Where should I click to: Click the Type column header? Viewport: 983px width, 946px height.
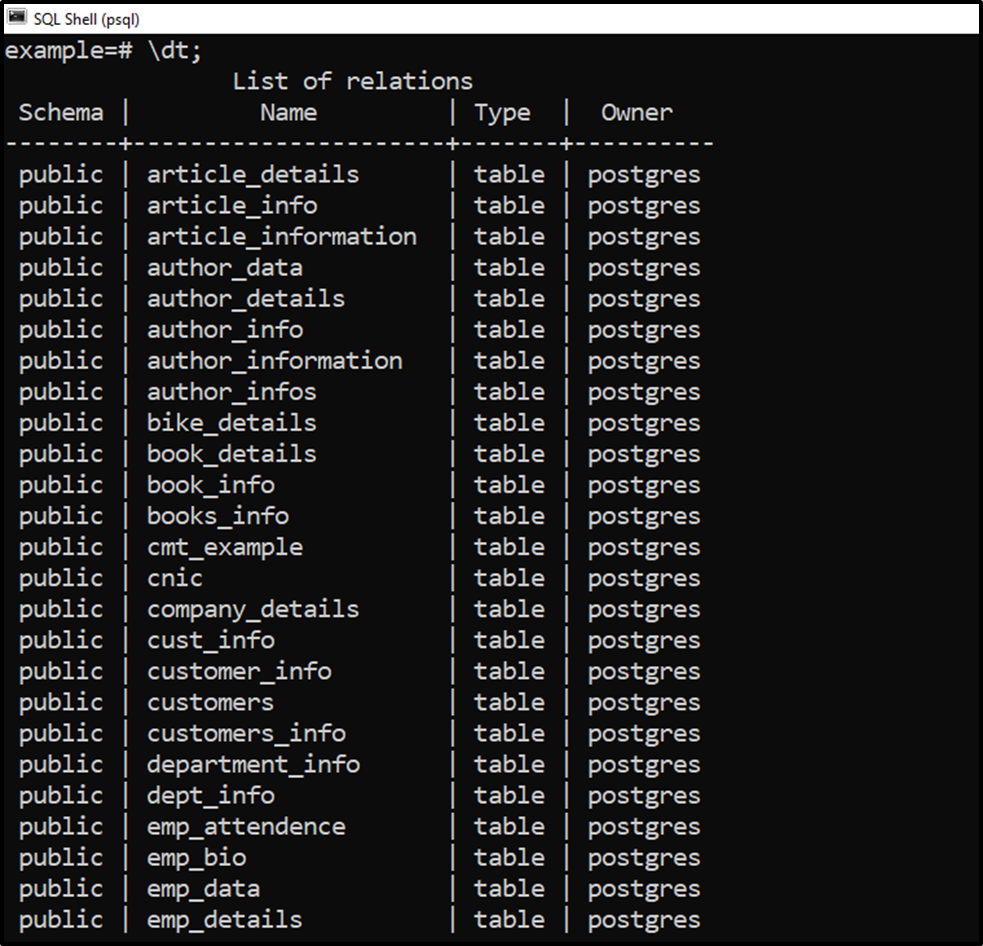click(502, 113)
